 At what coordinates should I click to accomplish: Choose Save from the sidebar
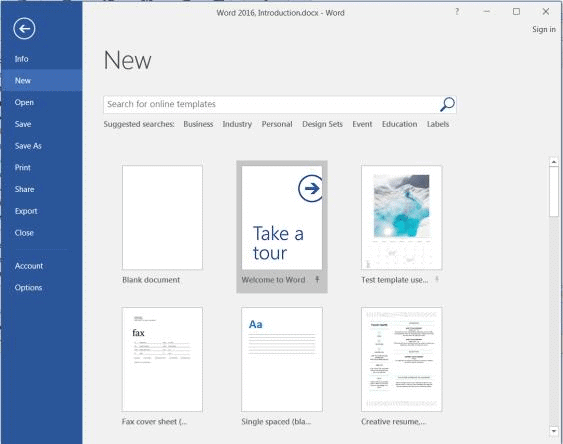pos(42,124)
